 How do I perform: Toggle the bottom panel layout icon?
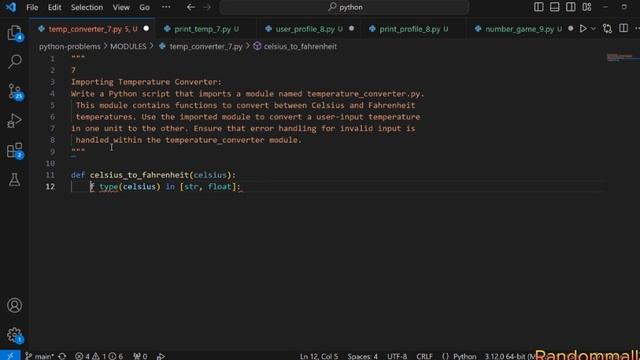click(x=555, y=7)
